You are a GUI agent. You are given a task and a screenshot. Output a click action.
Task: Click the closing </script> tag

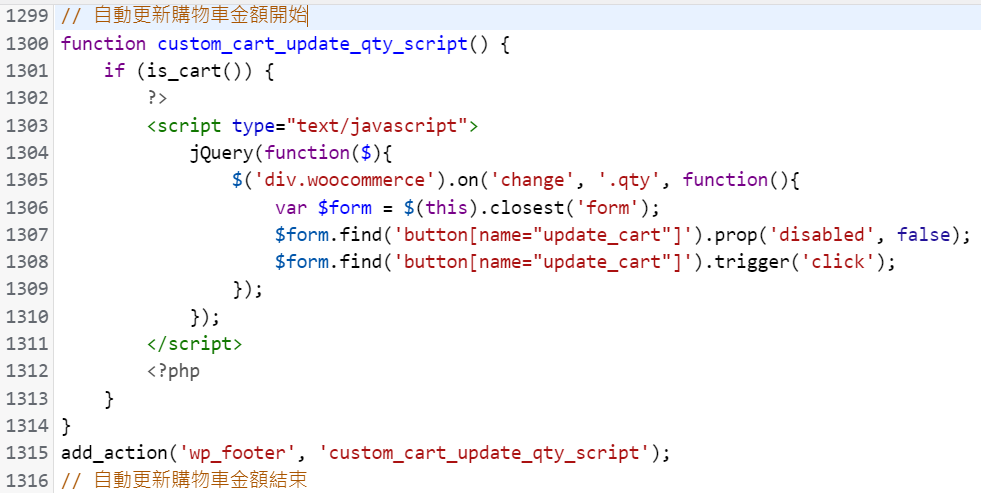click(194, 343)
